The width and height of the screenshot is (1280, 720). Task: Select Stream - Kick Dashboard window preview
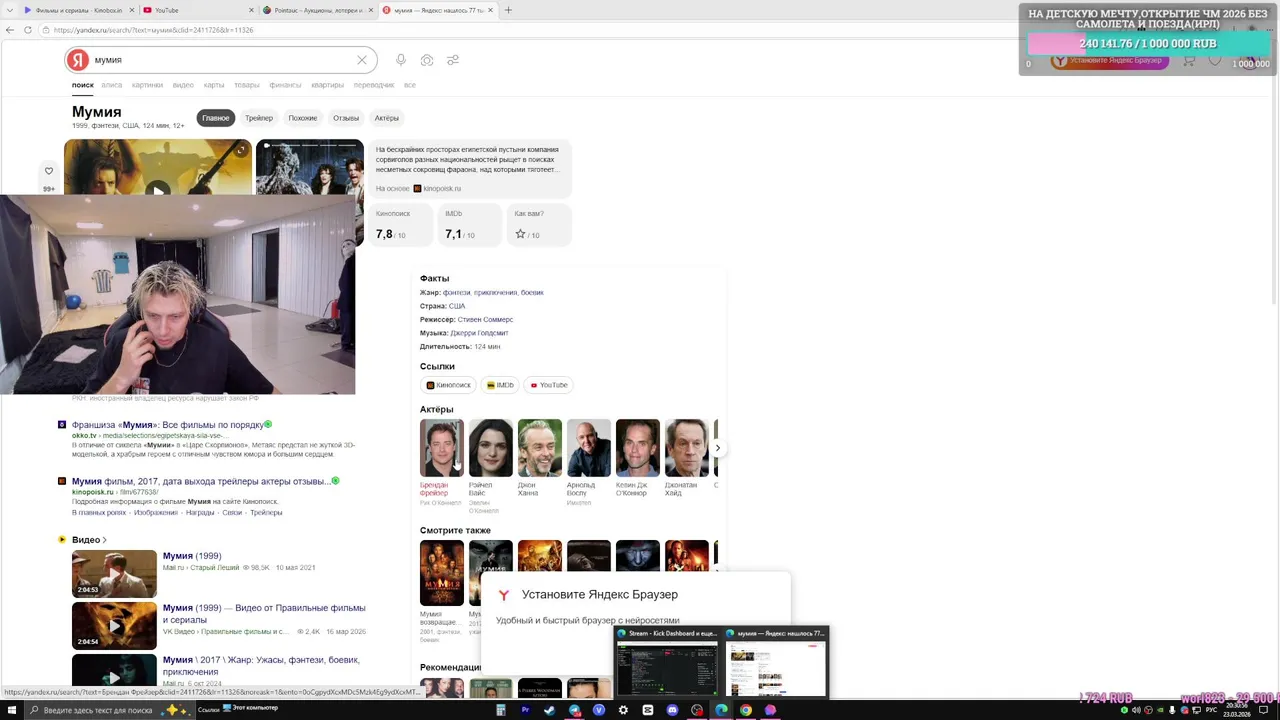[667, 662]
